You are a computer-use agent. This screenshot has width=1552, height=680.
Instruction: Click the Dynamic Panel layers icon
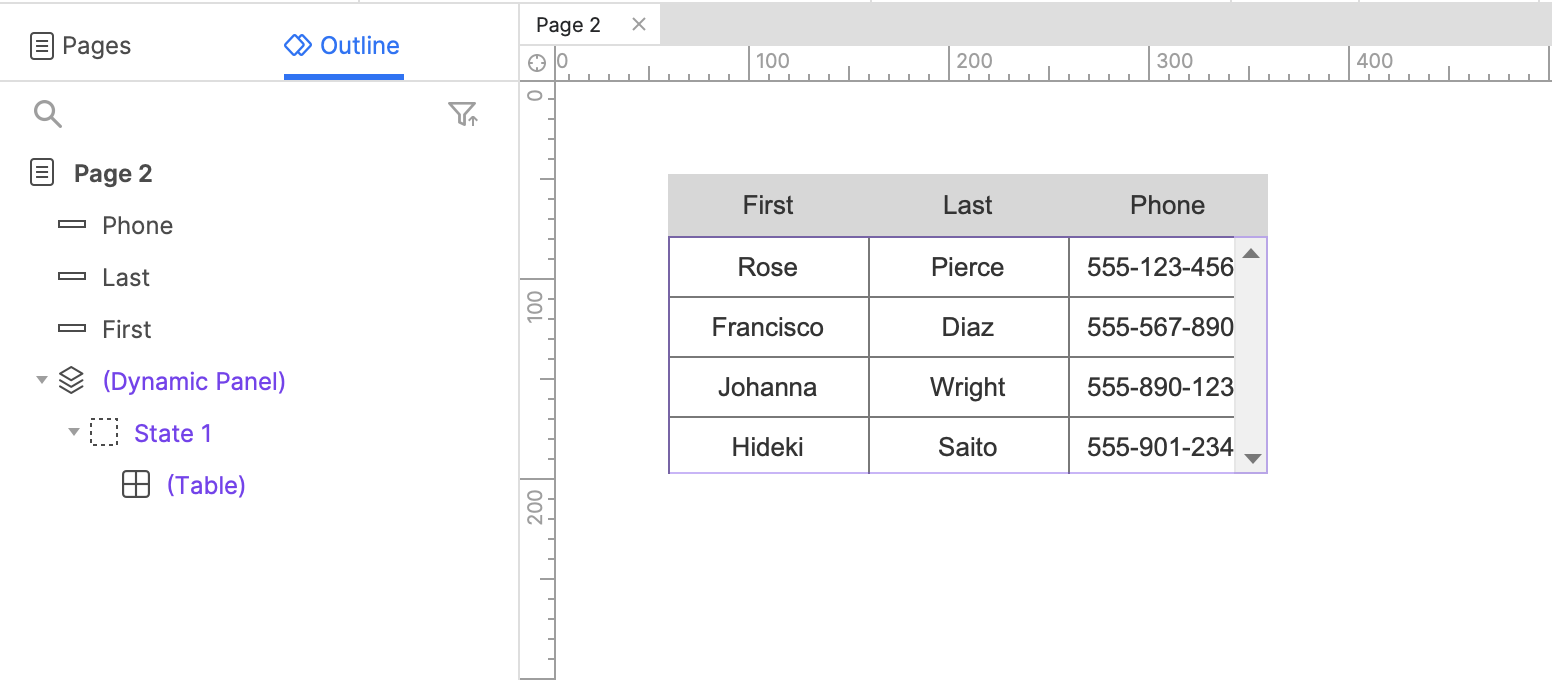pyautogui.click(x=71, y=381)
